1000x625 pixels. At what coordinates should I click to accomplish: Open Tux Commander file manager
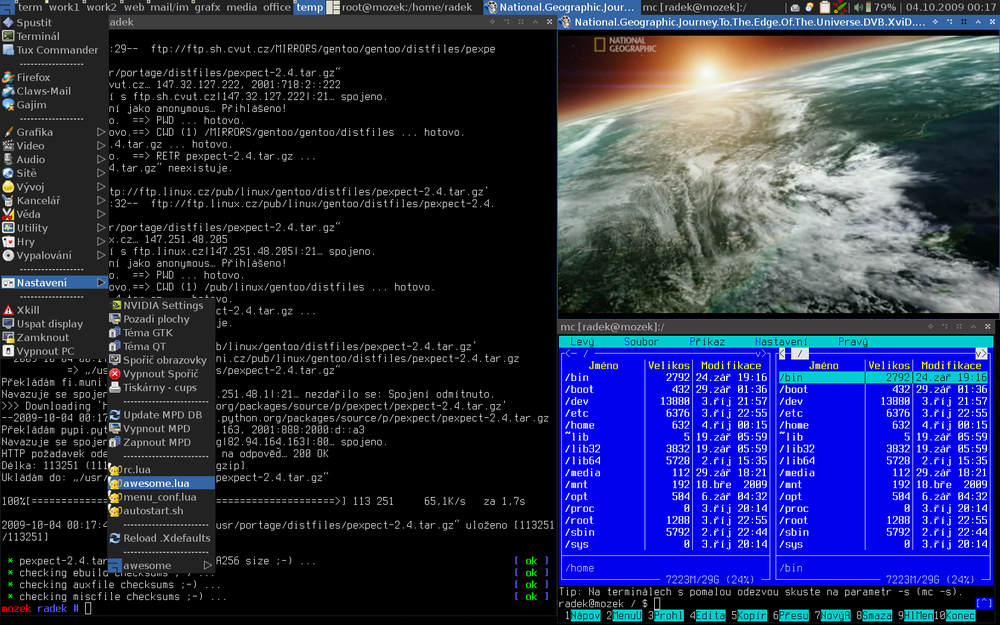coord(57,50)
